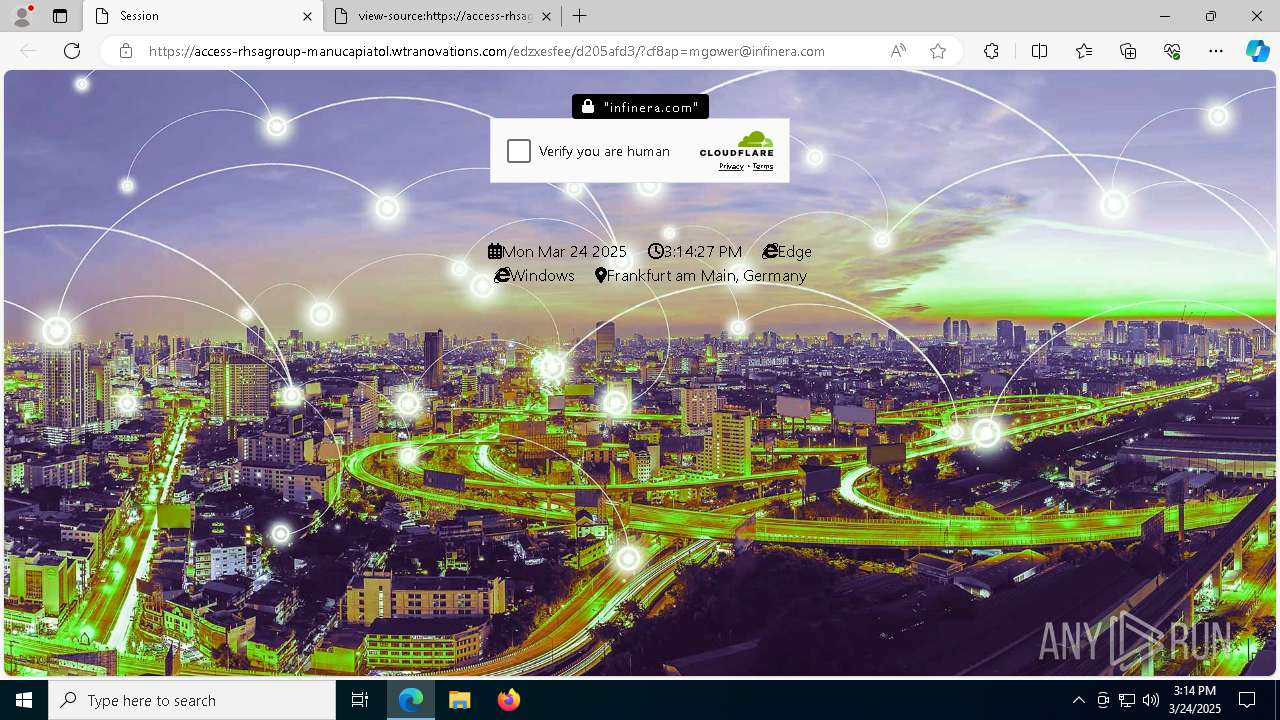
Task: Minimize the Edge window
Action: pyautogui.click(x=1165, y=16)
